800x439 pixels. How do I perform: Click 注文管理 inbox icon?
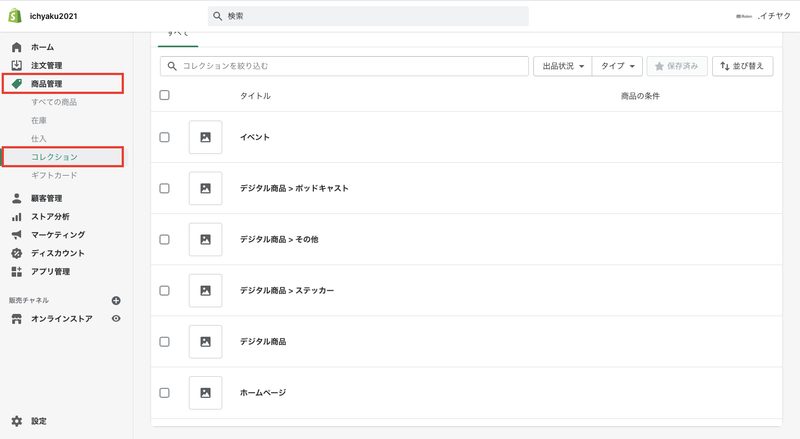click(17, 65)
